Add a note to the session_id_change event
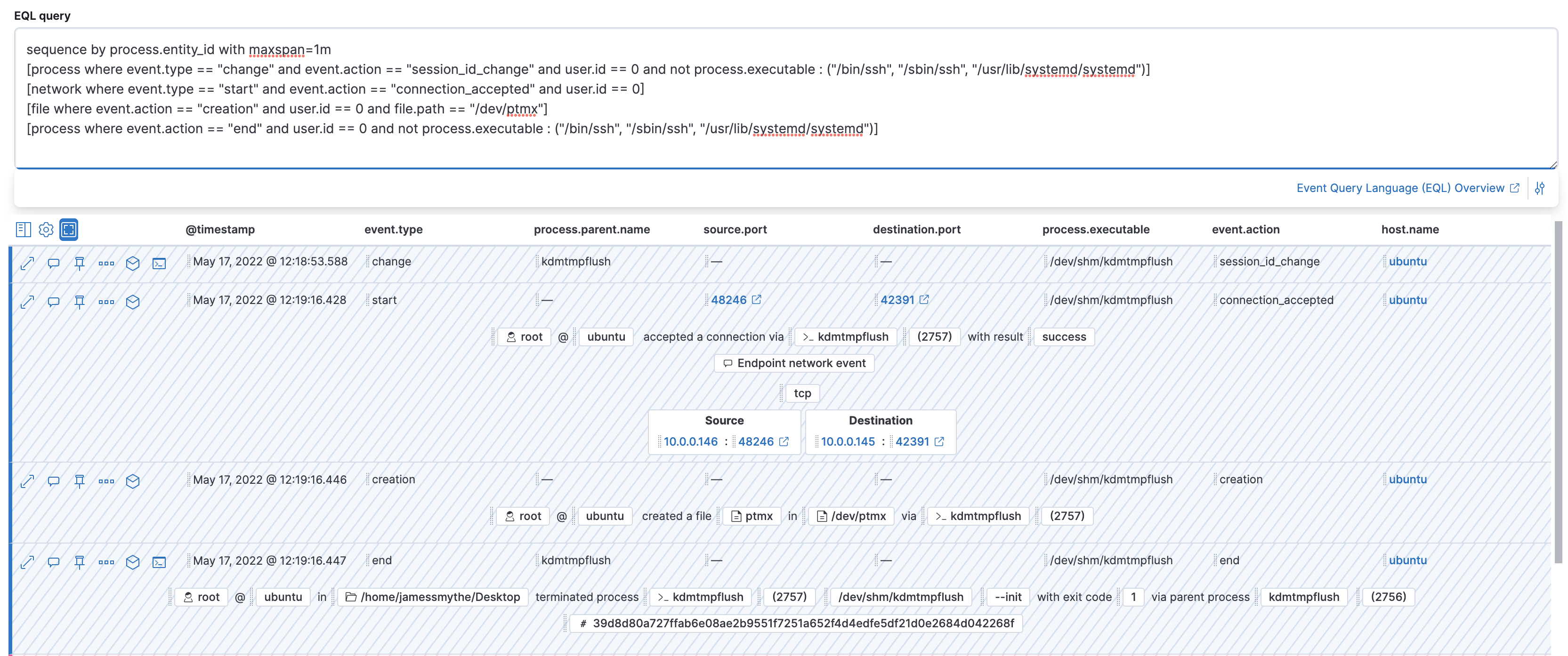Image resolution: width=1568 pixels, height=656 pixels. point(54,262)
